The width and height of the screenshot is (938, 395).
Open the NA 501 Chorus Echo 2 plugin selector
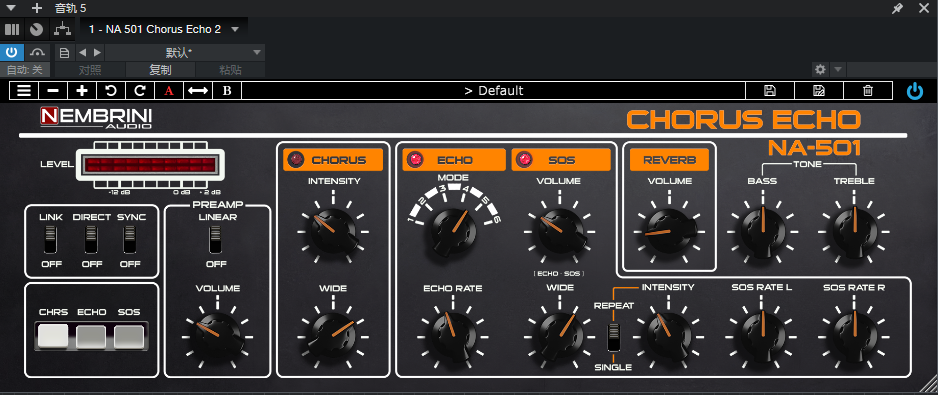tap(164, 29)
